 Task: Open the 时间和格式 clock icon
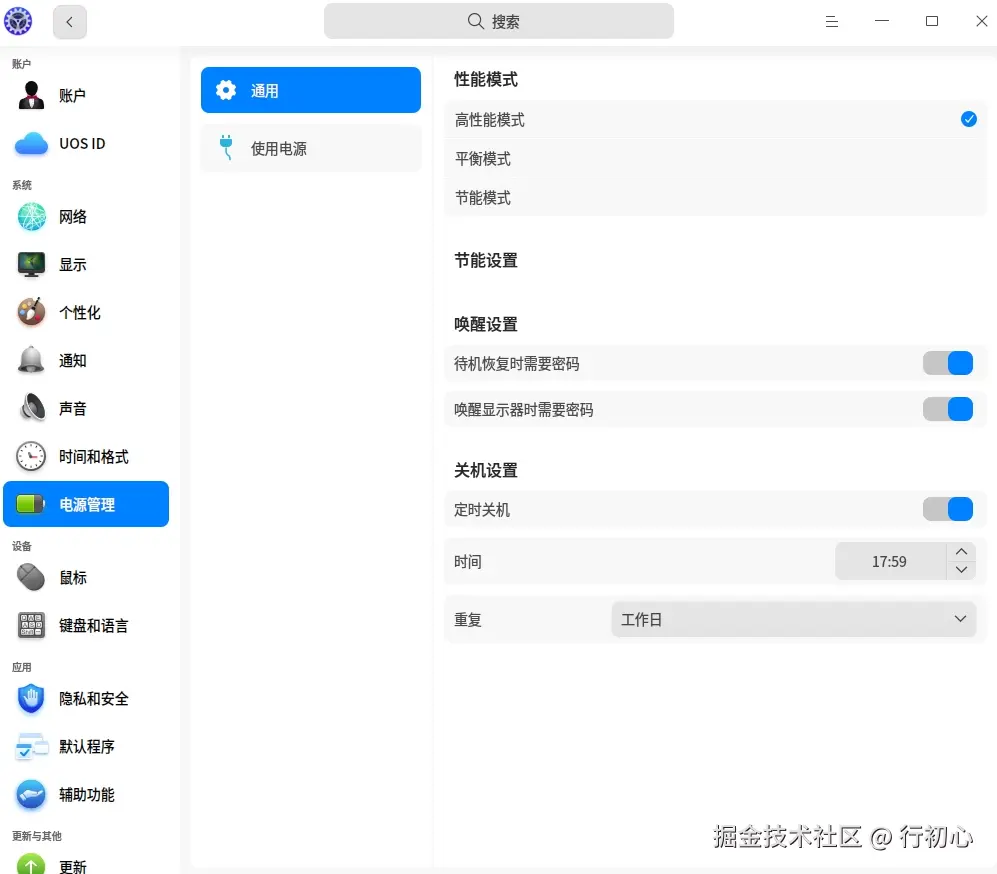[31, 456]
